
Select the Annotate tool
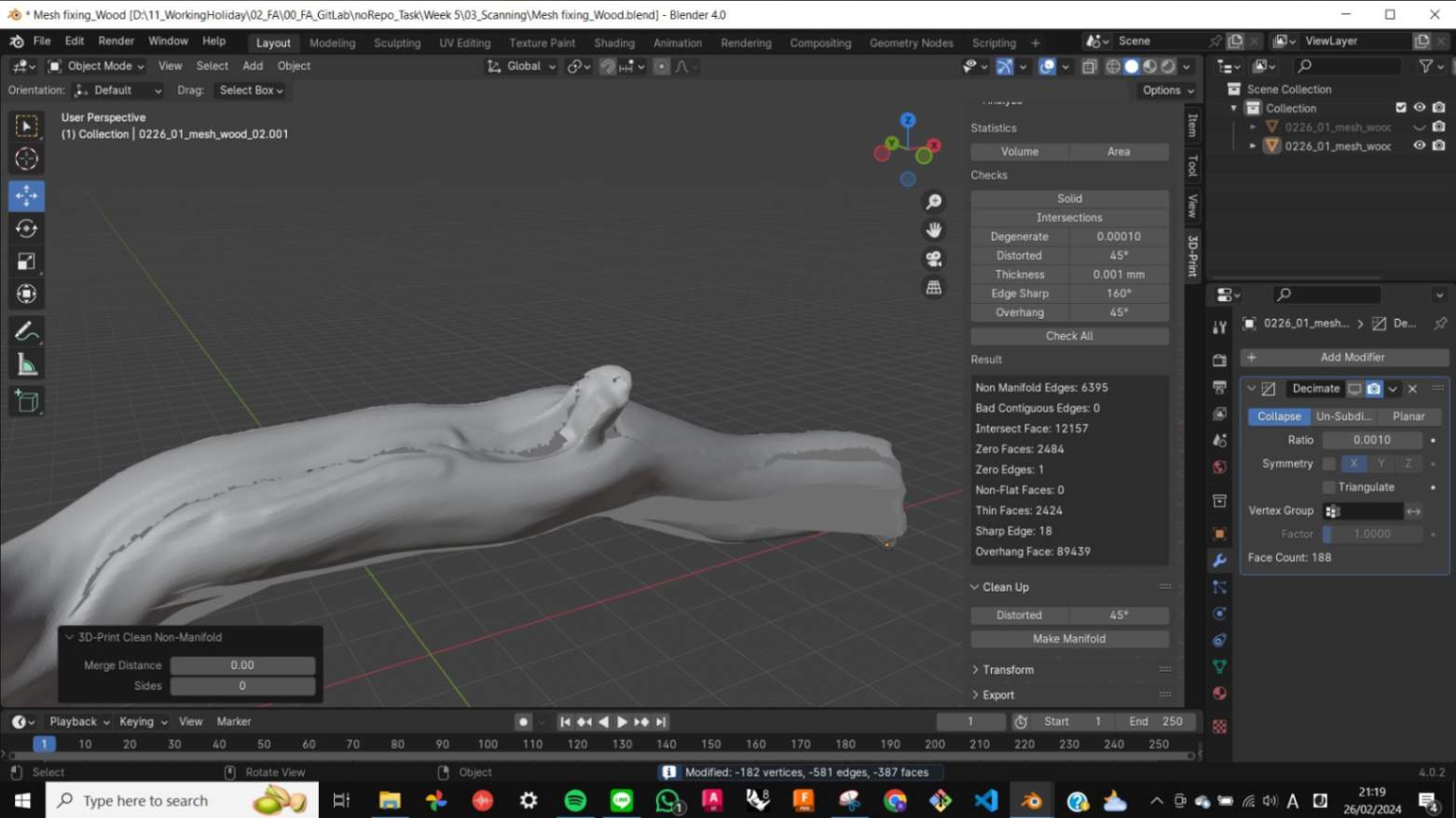tap(26, 332)
